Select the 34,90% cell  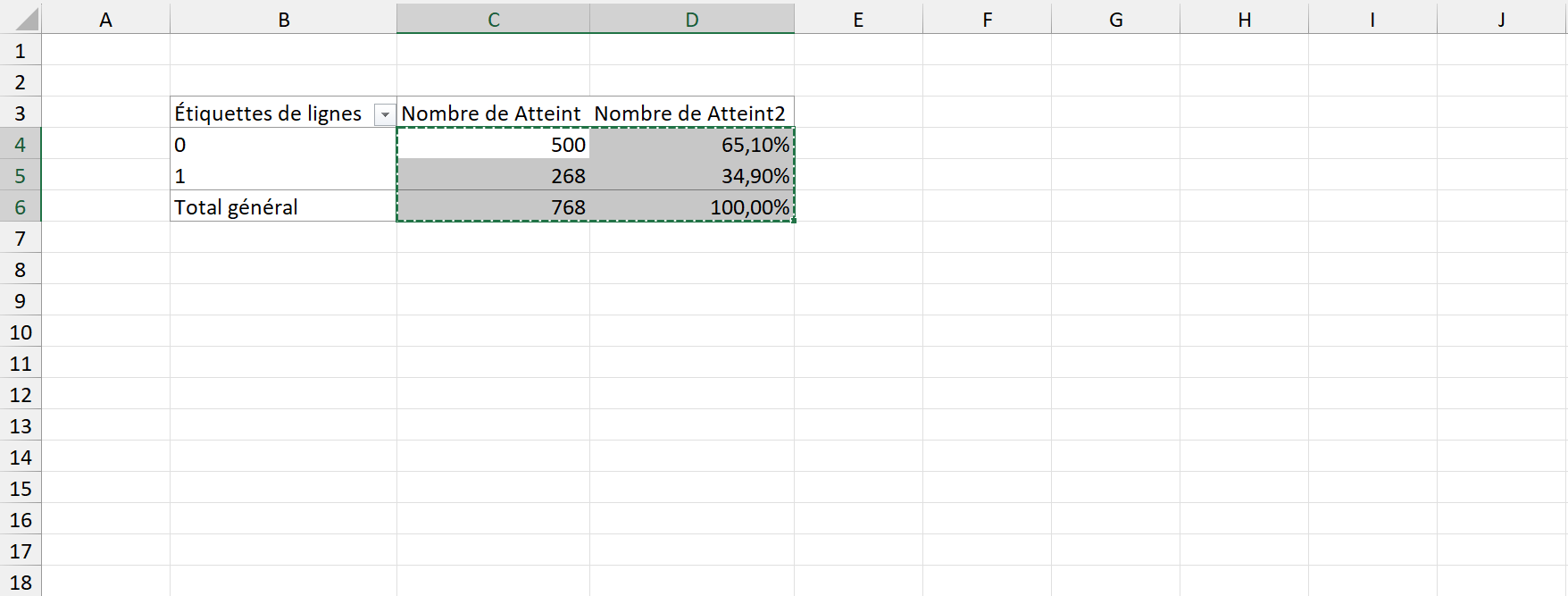point(691,176)
